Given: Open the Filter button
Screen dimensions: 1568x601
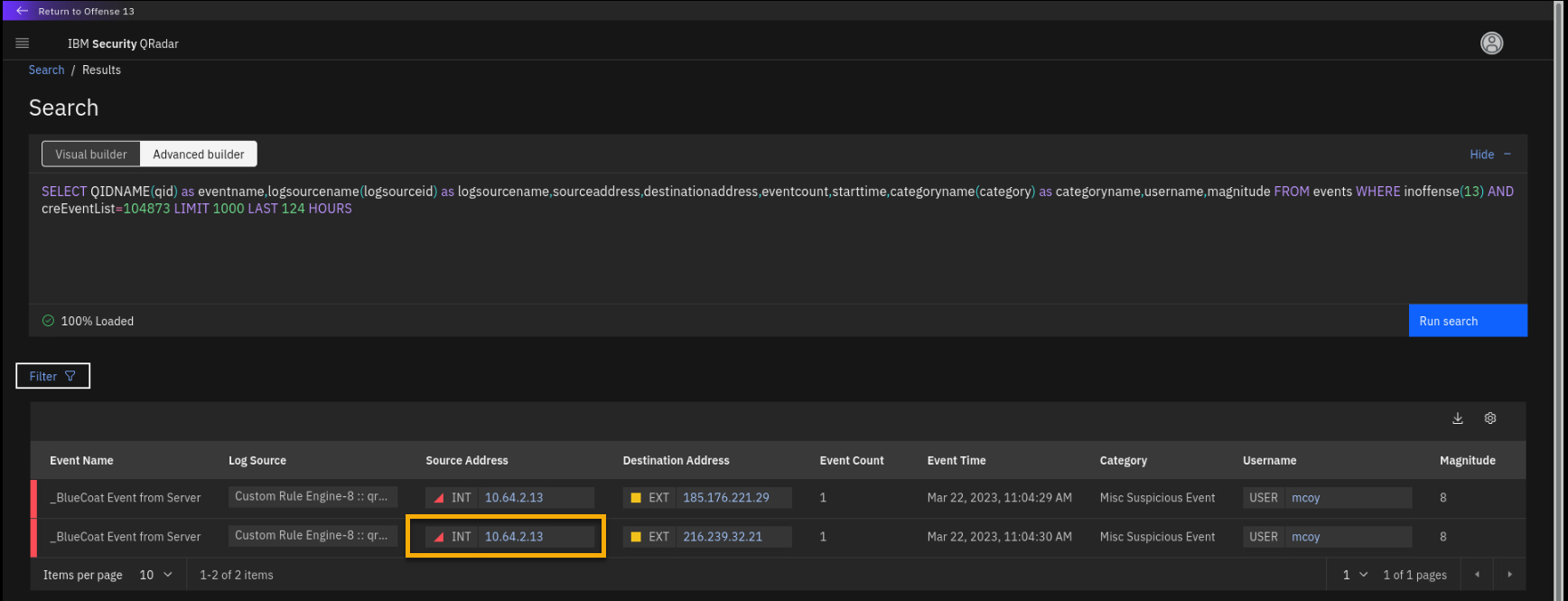Looking at the screenshot, I should click(x=53, y=376).
